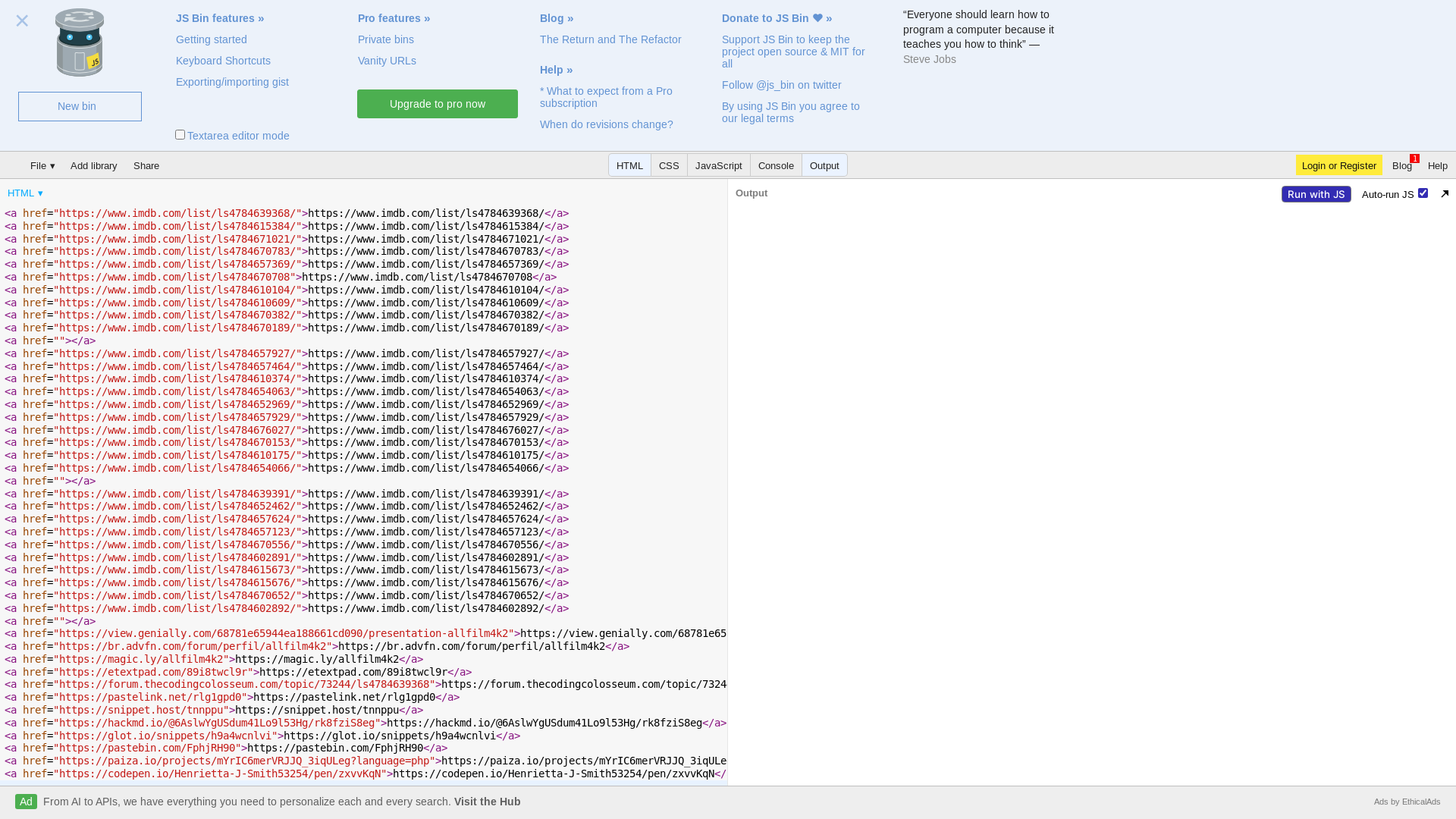Open the Keyboard Shortcuts link

point(223,61)
